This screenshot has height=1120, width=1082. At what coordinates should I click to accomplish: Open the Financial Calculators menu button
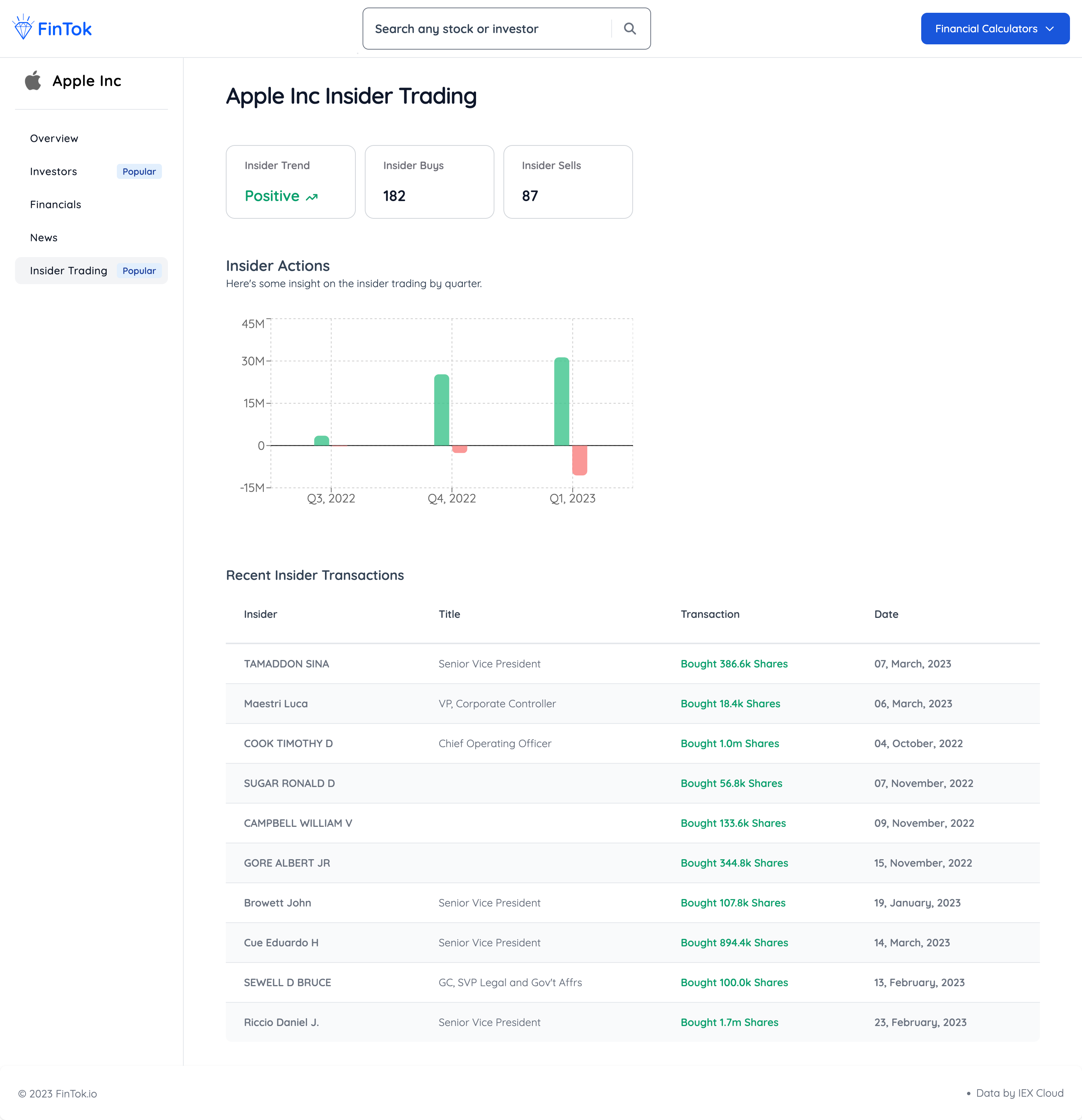click(994, 29)
